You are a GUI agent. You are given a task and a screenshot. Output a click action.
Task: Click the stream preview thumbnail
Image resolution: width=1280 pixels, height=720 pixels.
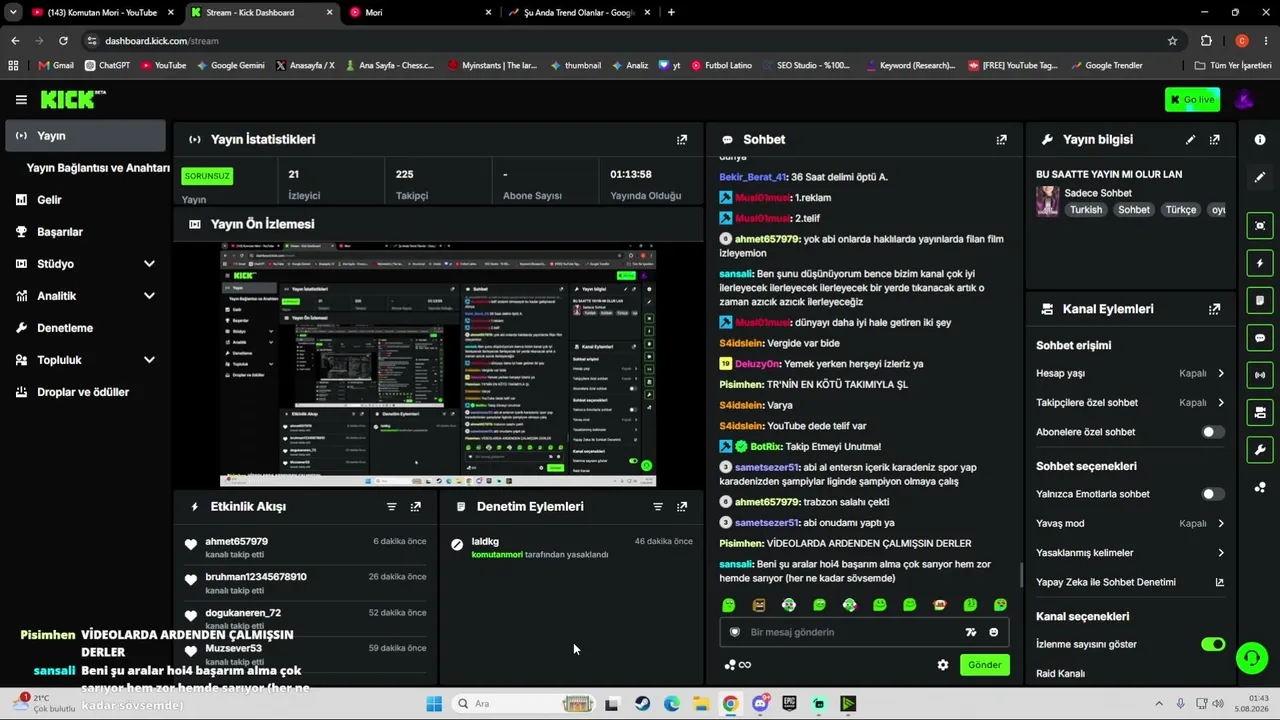pos(438,364)
